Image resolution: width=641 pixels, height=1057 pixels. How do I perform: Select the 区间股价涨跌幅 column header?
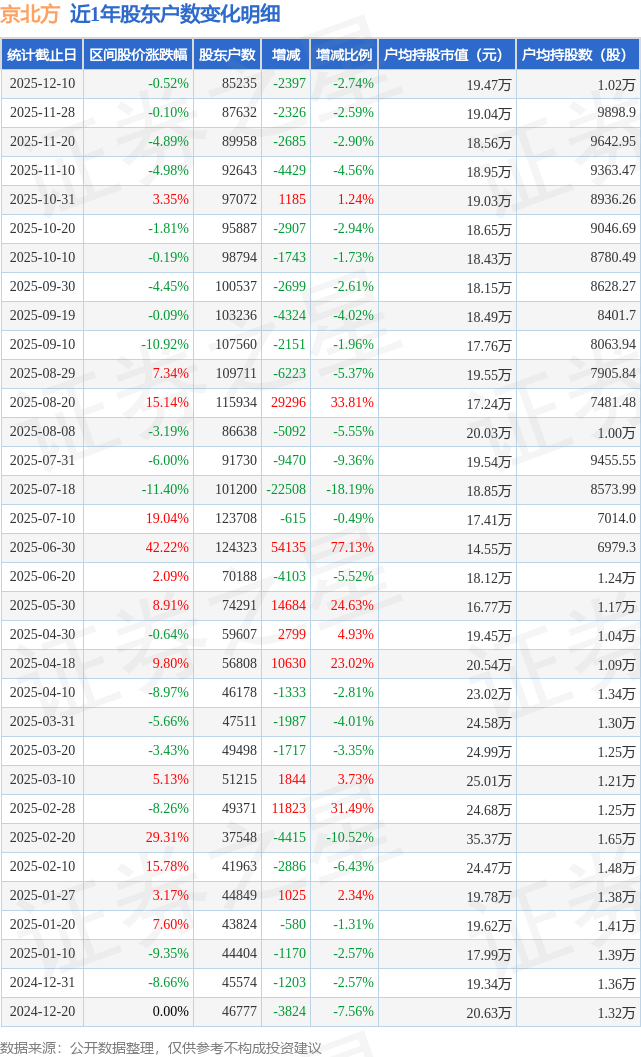click(x=138, y=55)
